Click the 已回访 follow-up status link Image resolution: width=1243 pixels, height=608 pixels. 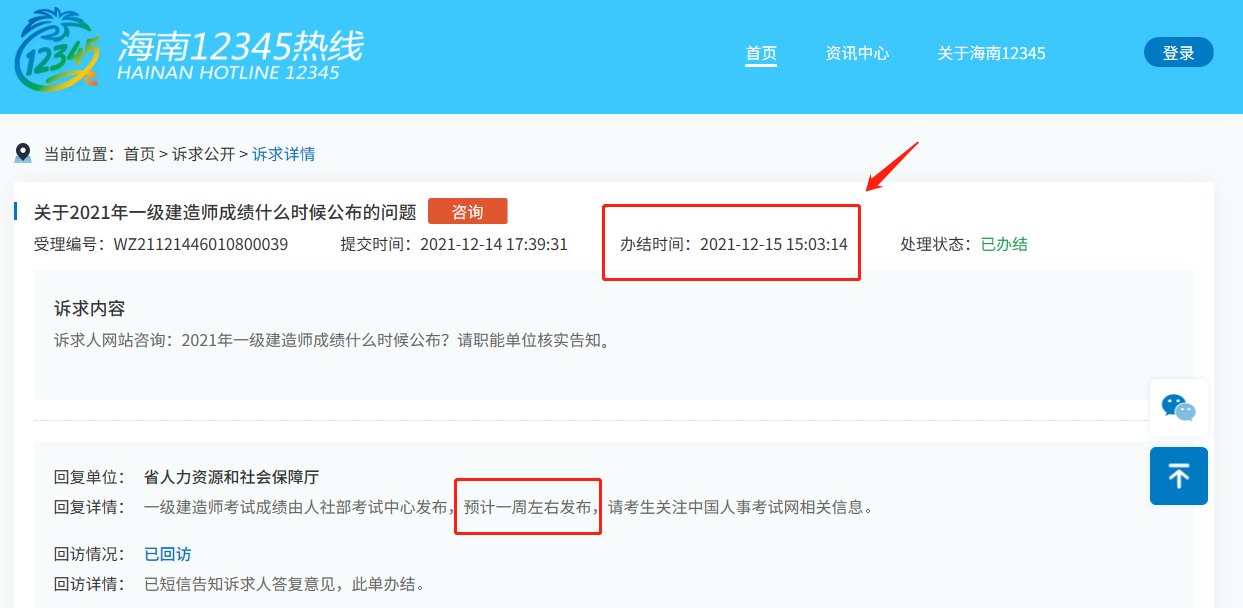tap(167, 554)
